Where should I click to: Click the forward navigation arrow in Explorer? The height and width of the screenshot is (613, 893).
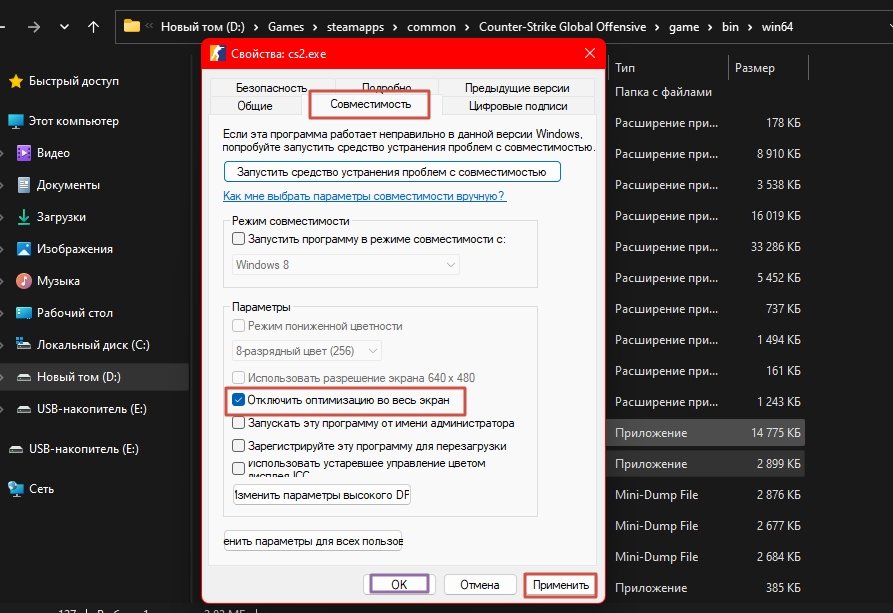click(34, 27)
